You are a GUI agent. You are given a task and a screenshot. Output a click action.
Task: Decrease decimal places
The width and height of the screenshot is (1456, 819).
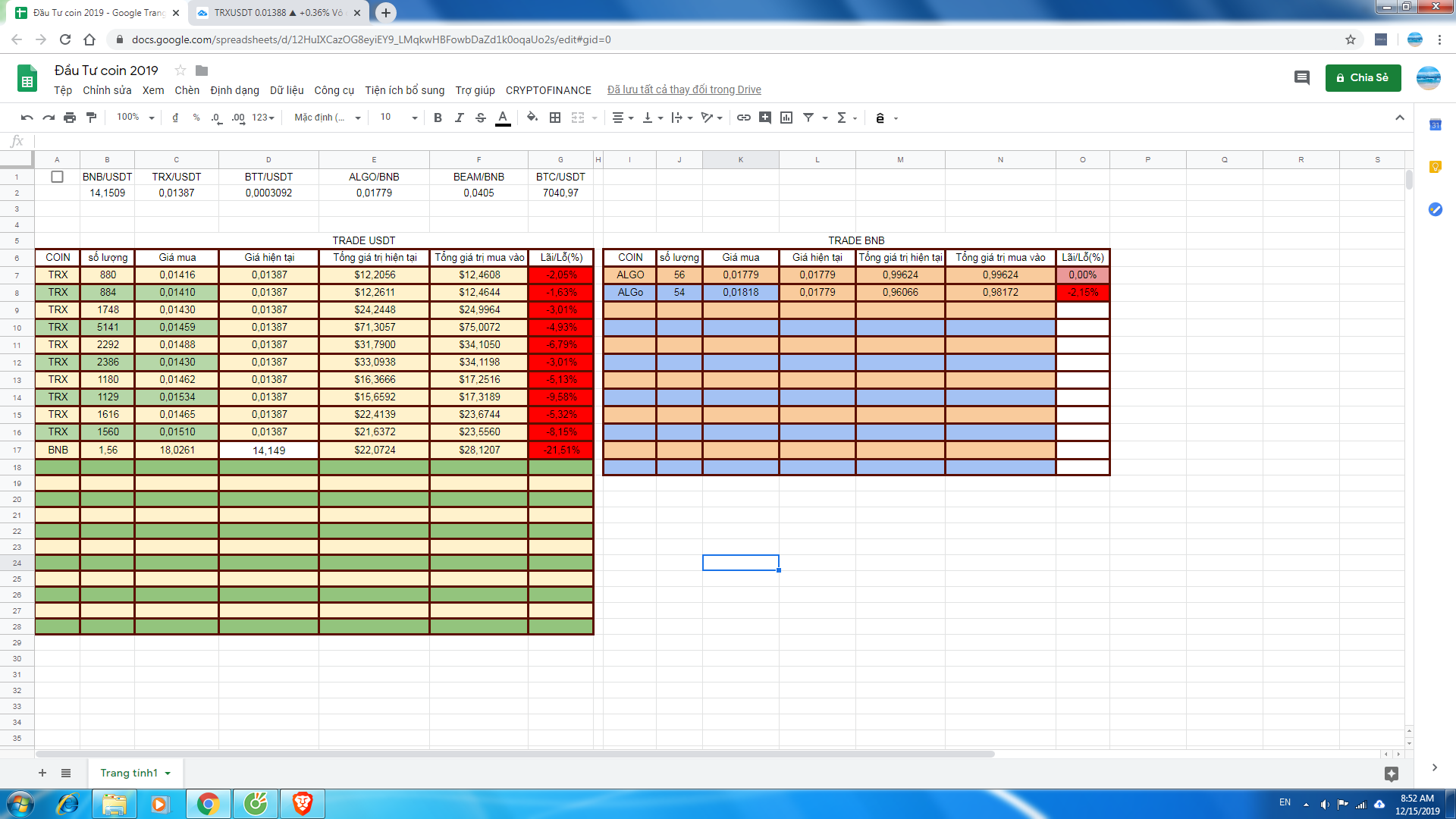(216, 118)
